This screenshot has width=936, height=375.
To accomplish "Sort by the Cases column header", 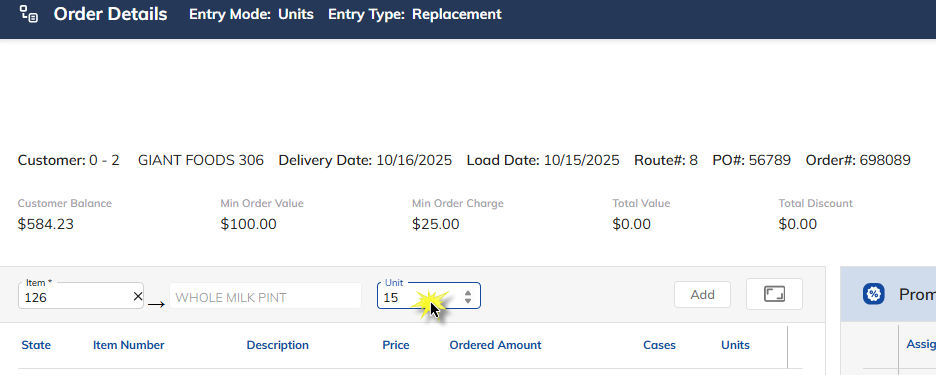I will point(660,345).
